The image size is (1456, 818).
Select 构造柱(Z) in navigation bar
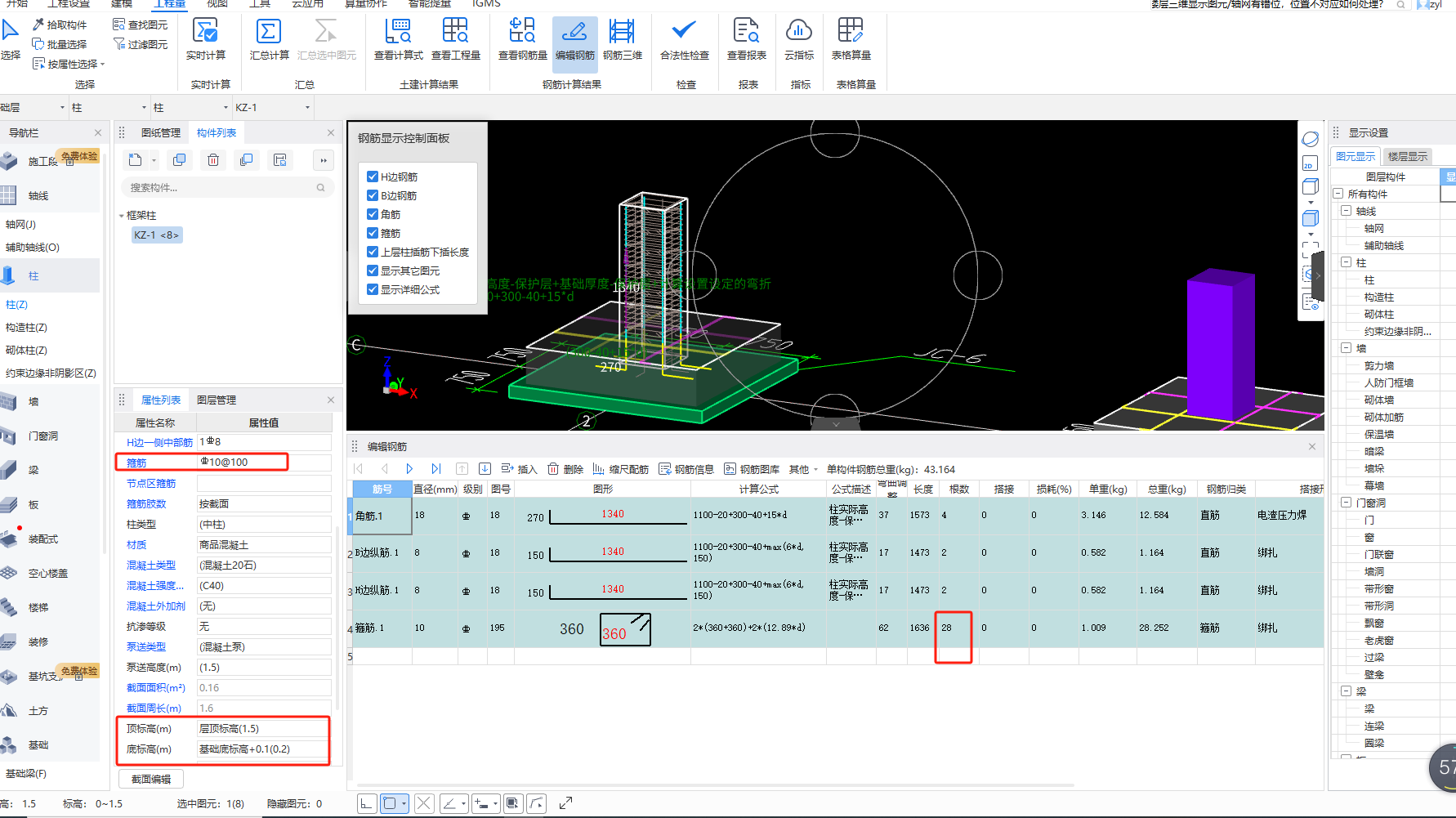pyautogui.click(x=27, y=327)
